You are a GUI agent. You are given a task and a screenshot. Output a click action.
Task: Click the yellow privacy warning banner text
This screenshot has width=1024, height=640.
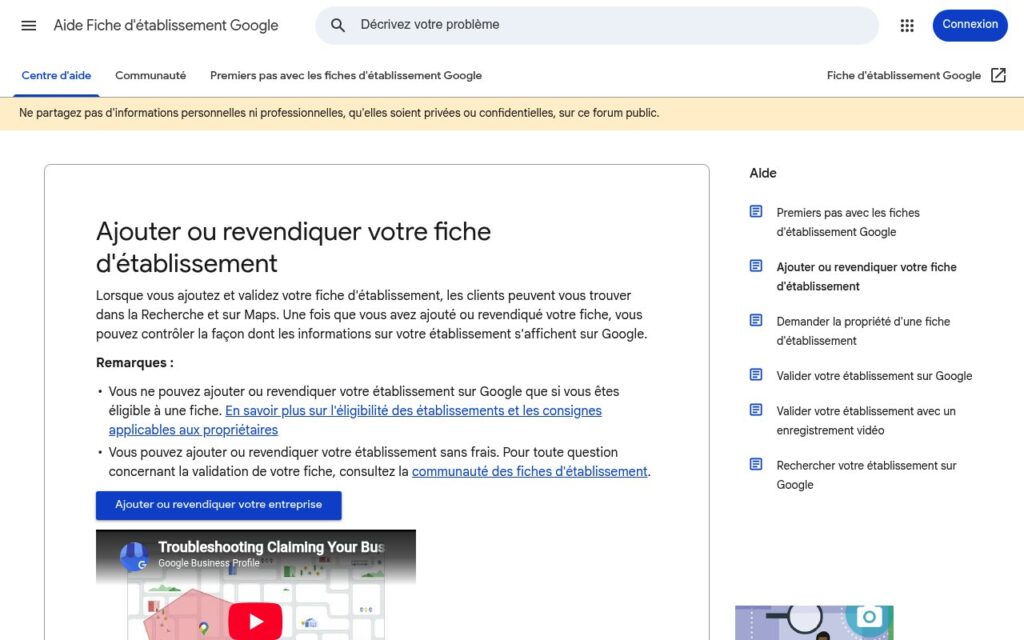click(x=339, y=113)
